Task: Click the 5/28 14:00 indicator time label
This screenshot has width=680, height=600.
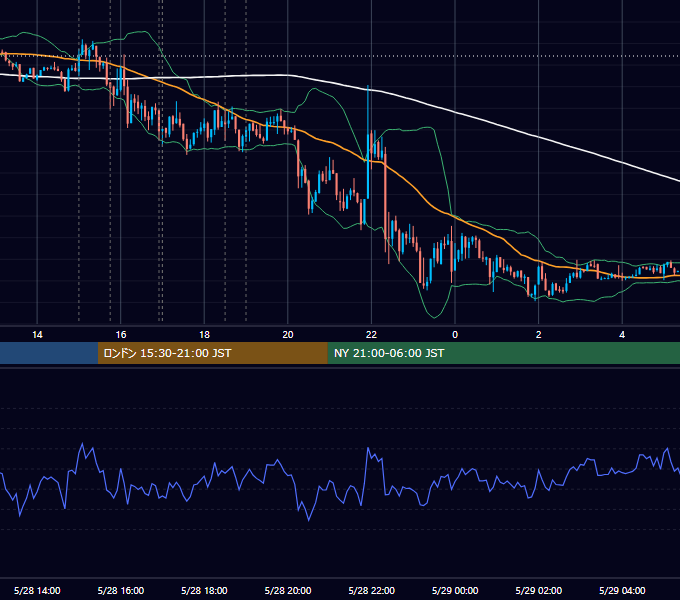Action: coord(37,590)
